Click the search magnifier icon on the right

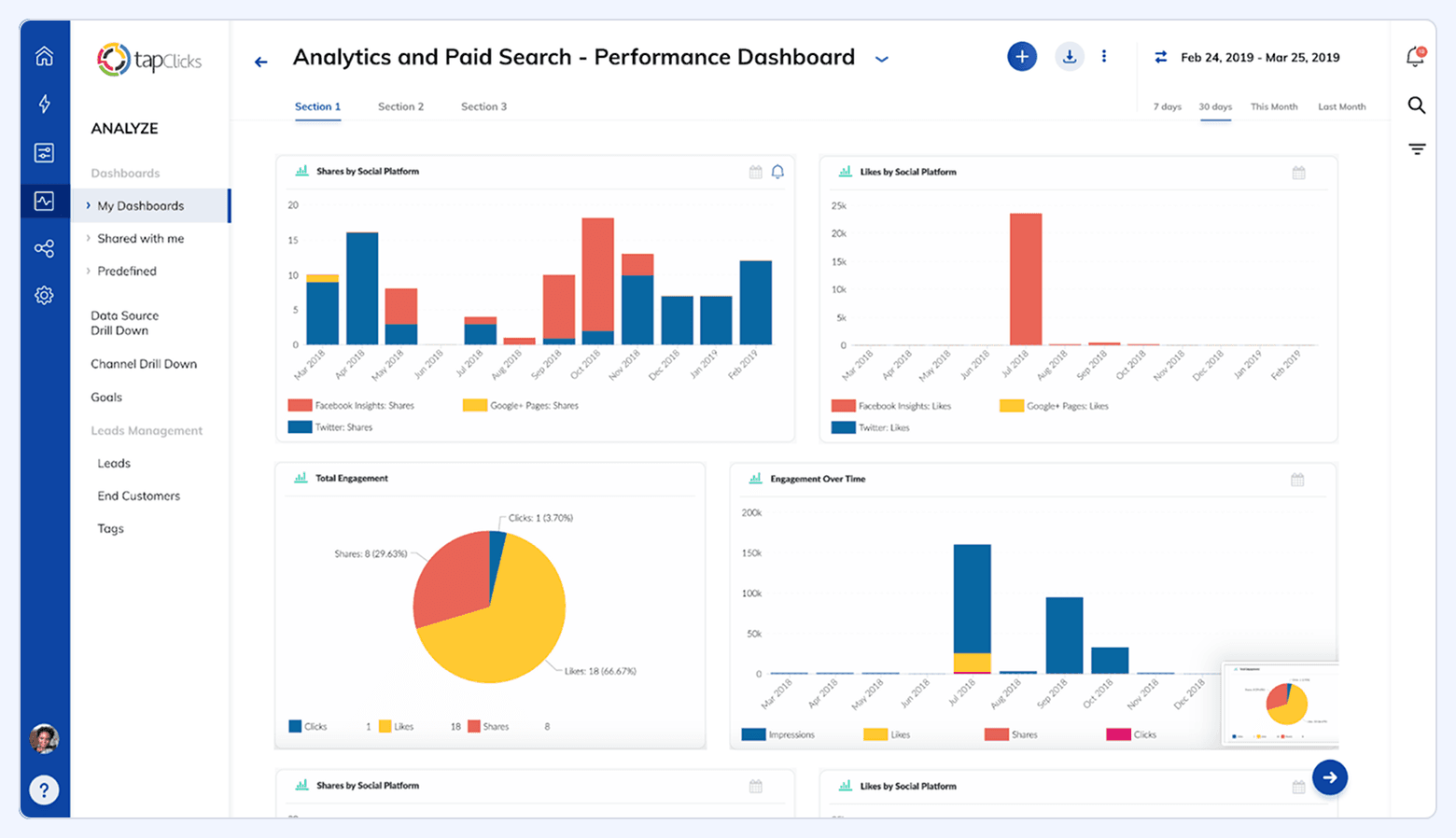[x=1416, y=105]
